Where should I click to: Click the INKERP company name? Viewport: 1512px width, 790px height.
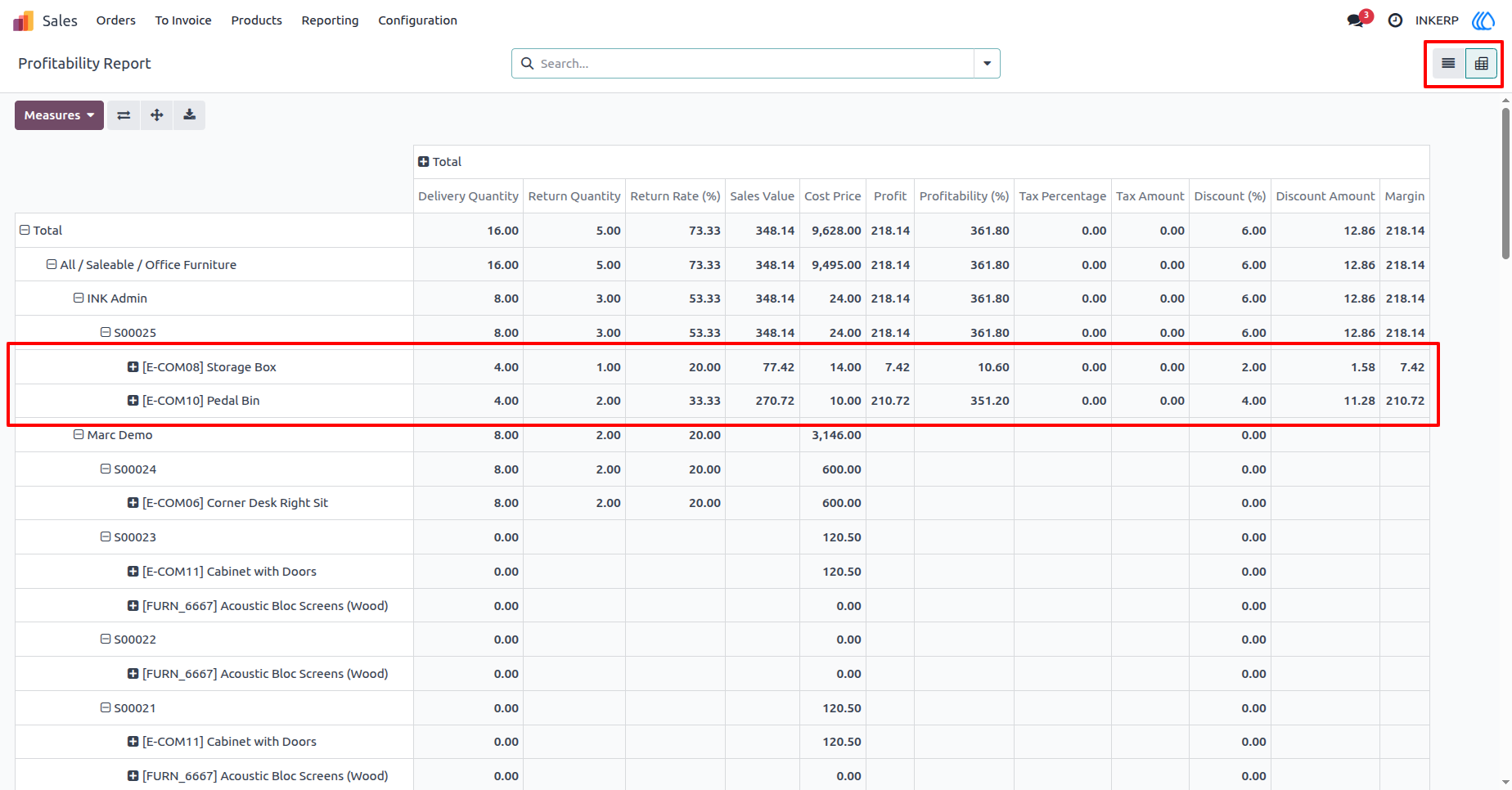pos(1437,20)
